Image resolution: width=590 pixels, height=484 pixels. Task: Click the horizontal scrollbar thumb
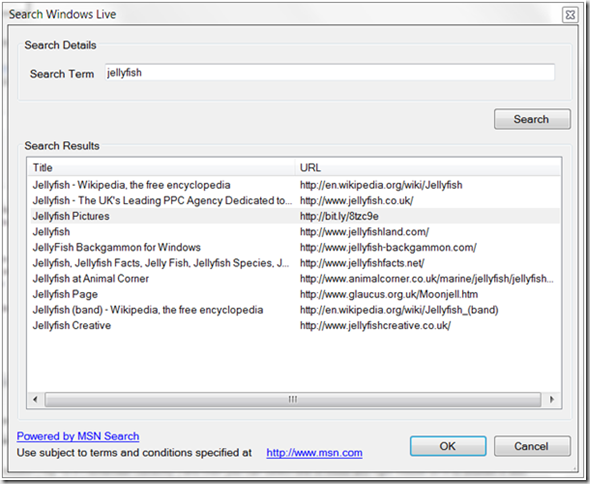[x=293, y=399]
